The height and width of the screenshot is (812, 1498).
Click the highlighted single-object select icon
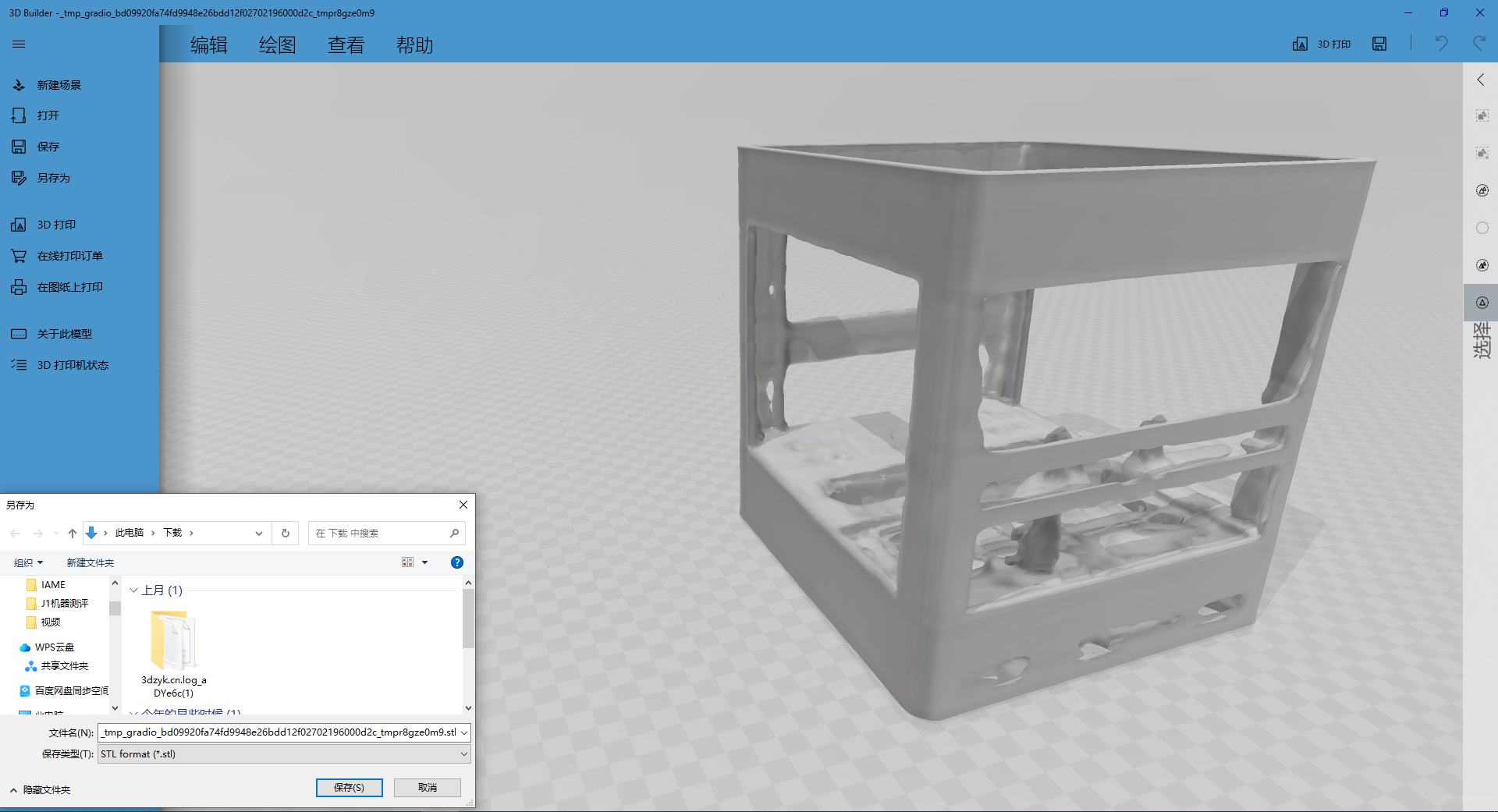[1482, 303]
